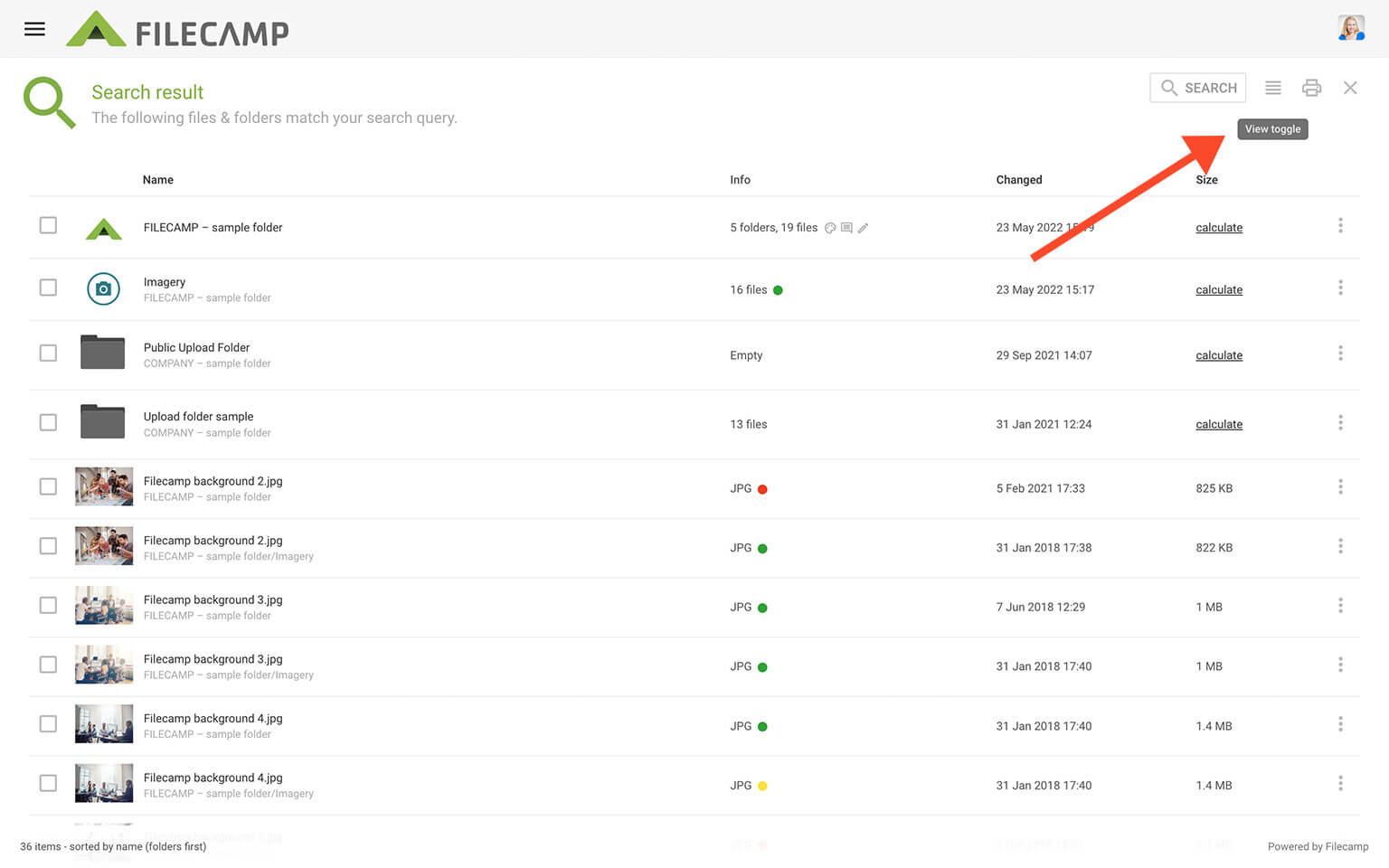Click the print icon

pos(1311,88)
